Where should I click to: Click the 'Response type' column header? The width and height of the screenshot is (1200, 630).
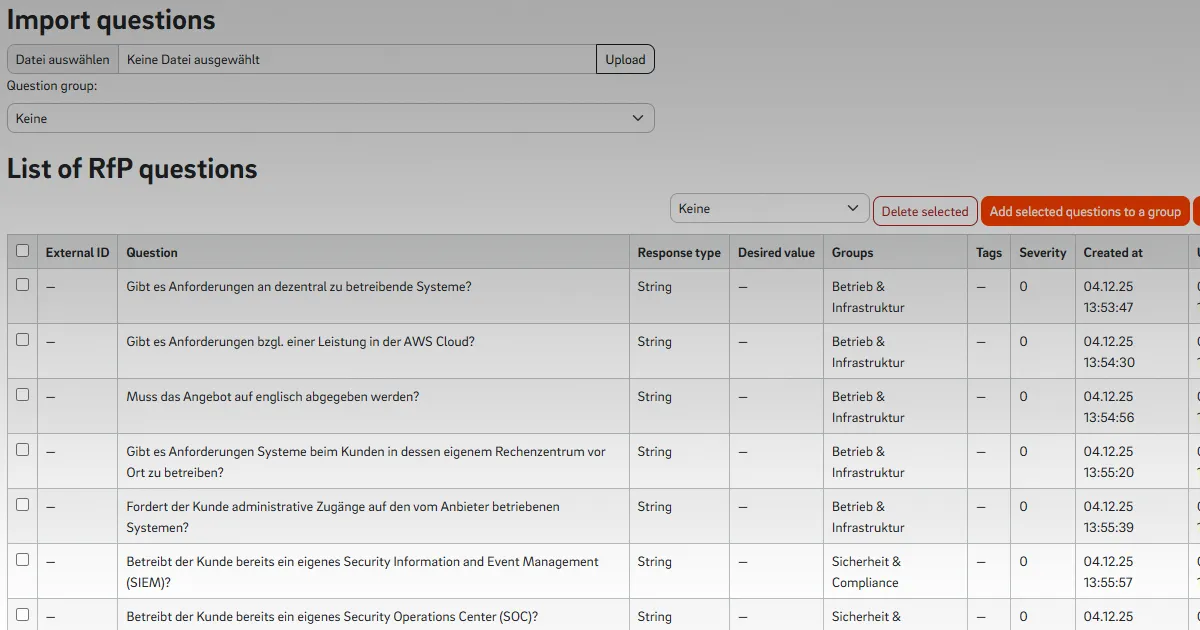[679, 253]
